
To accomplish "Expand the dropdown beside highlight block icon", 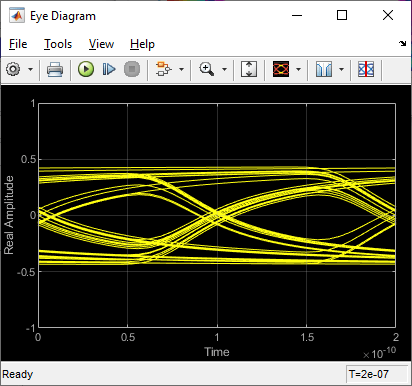I will click(x=181, y=69).
